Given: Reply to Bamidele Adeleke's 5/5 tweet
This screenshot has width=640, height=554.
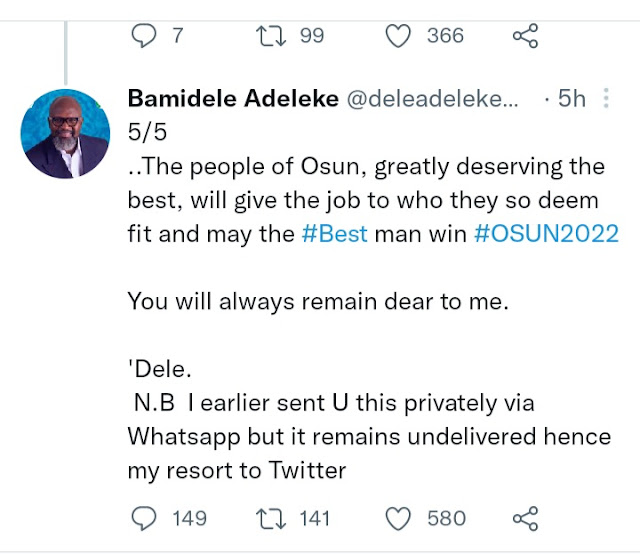Looking at the screenshot, I should [144, 517].
